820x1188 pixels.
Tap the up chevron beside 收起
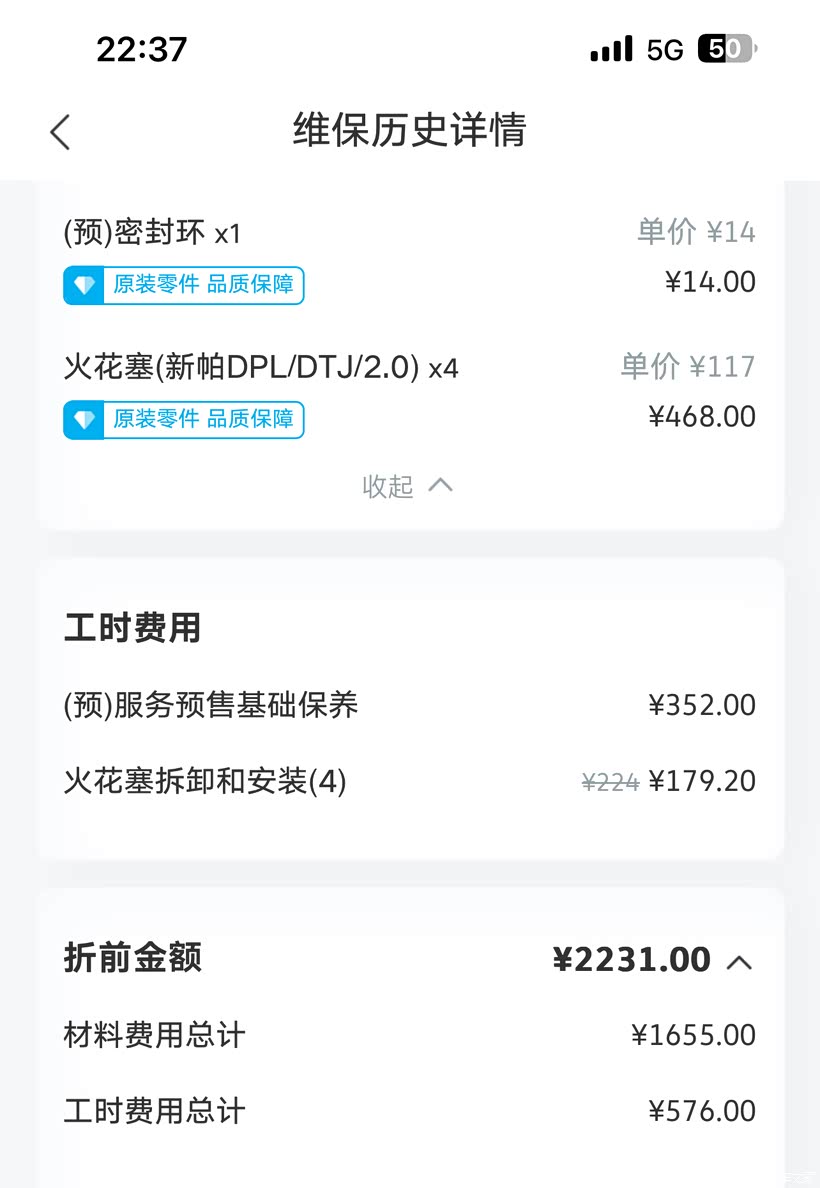point(440,485)
